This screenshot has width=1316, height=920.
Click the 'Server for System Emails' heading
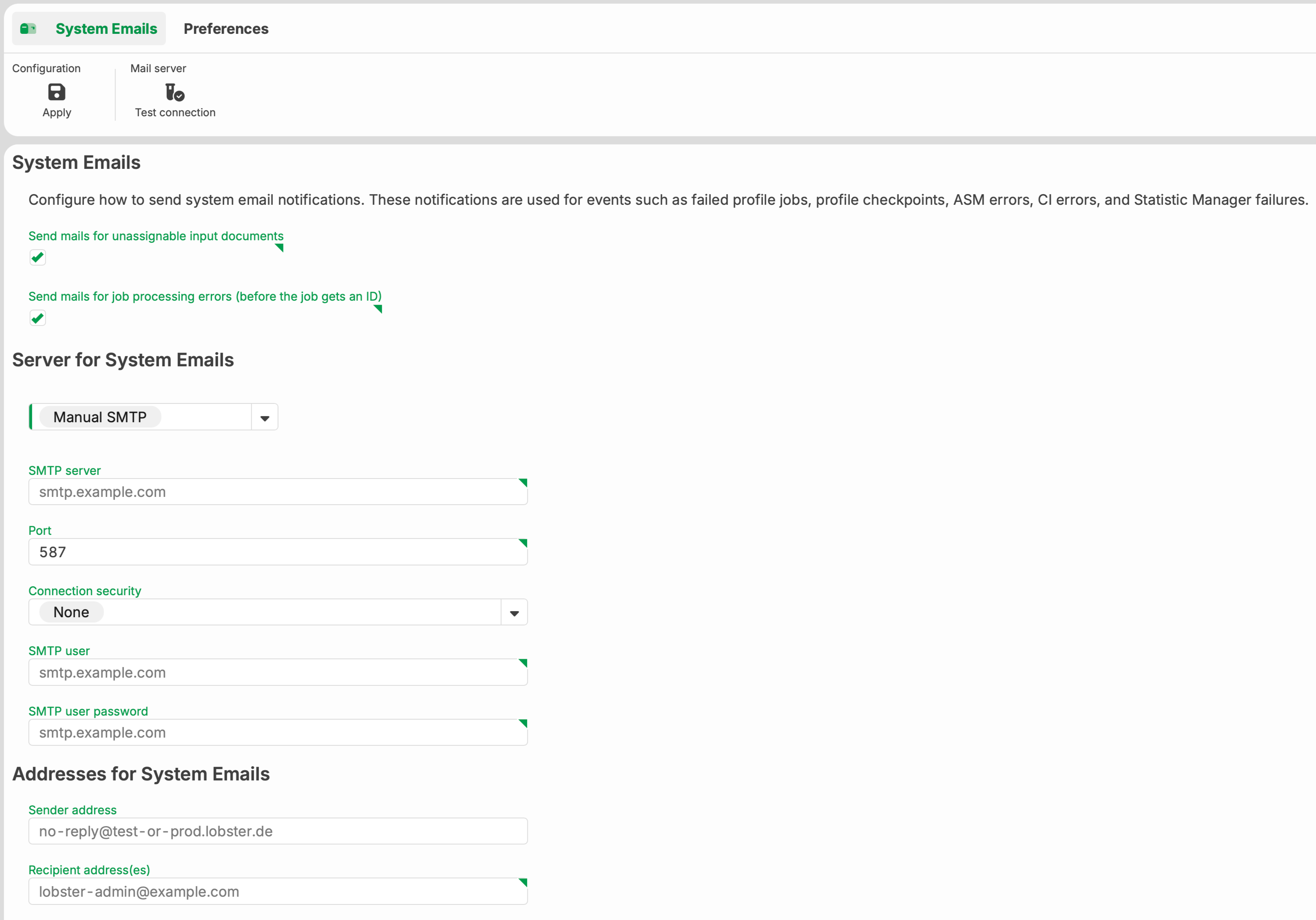(x=123, y=360)
